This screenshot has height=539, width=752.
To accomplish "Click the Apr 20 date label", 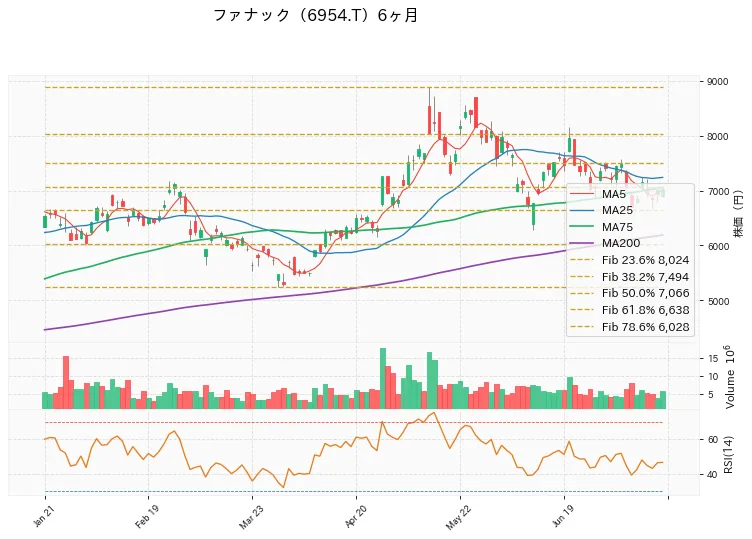I will (355, 516).
